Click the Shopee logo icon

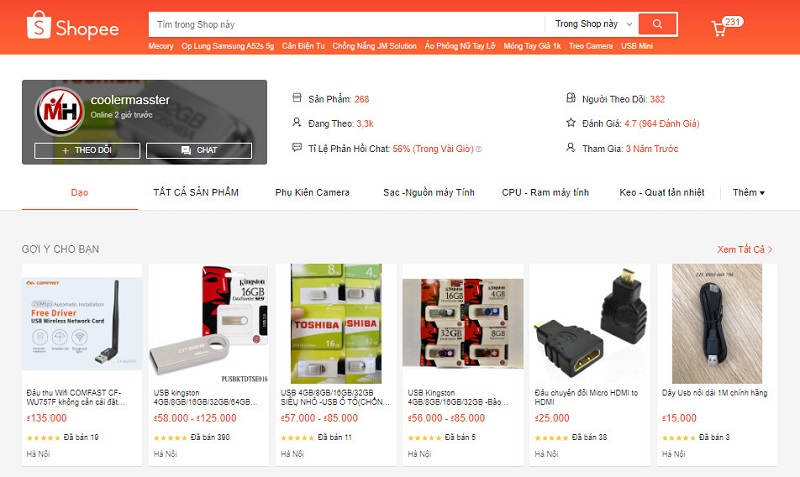coord(39,25)
